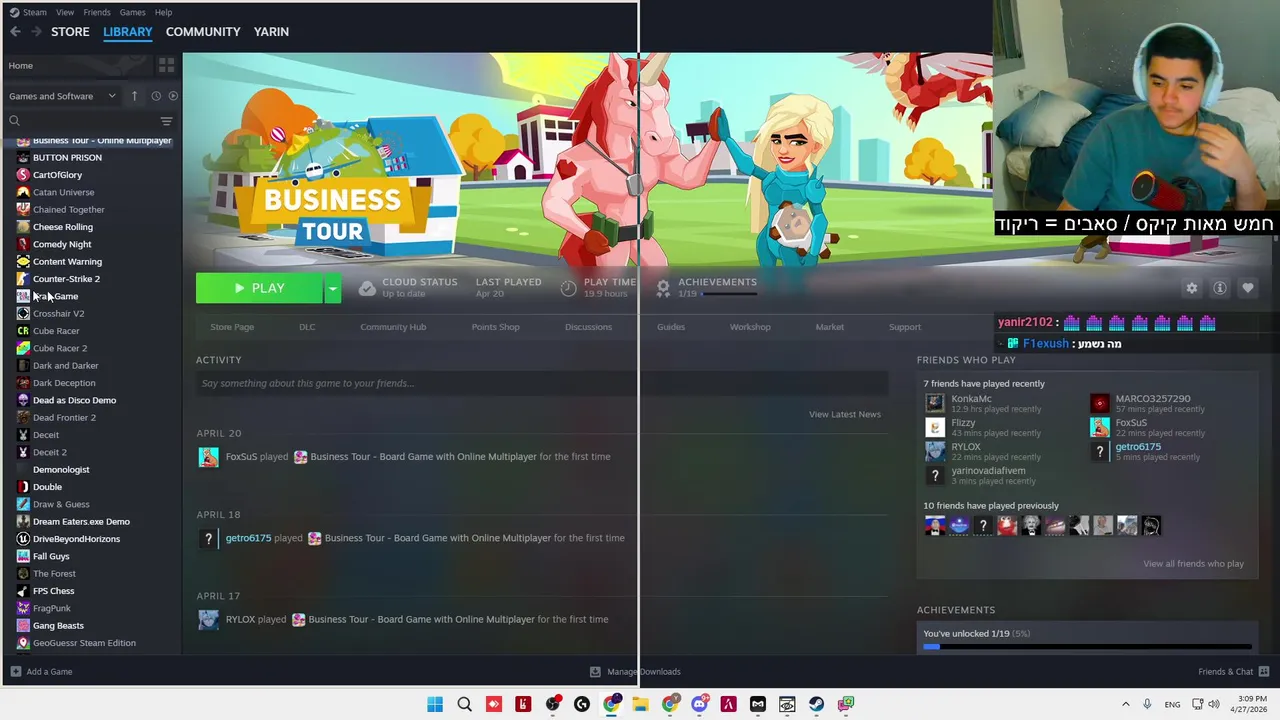Screen dimensions: 1280x720
Task: Click the sort-ascending arrow in library filter
Action: (134, 96)
